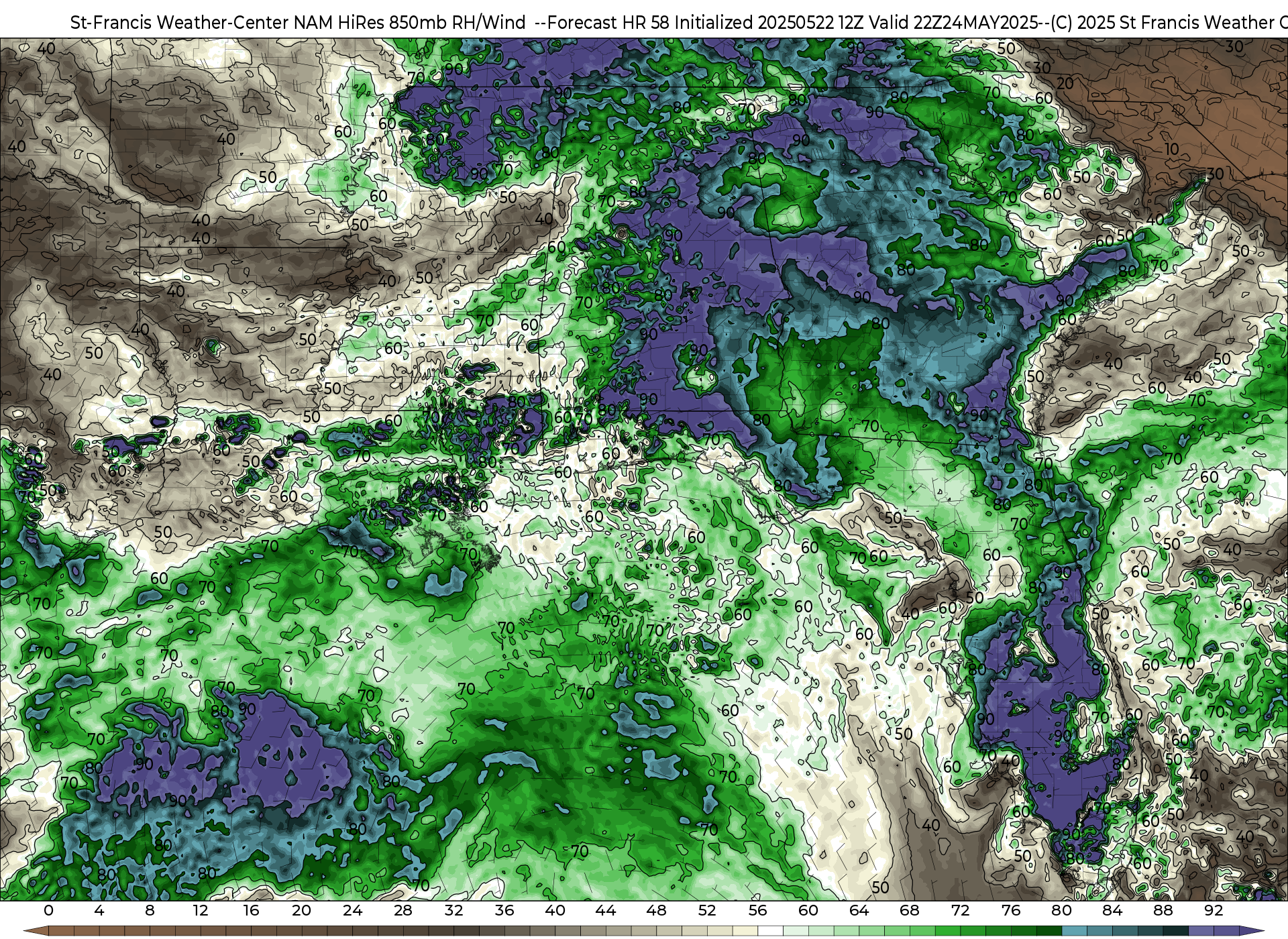Click the color bar legend label 64
This screenshot has height=939, width=1288.
click(859, 910)
